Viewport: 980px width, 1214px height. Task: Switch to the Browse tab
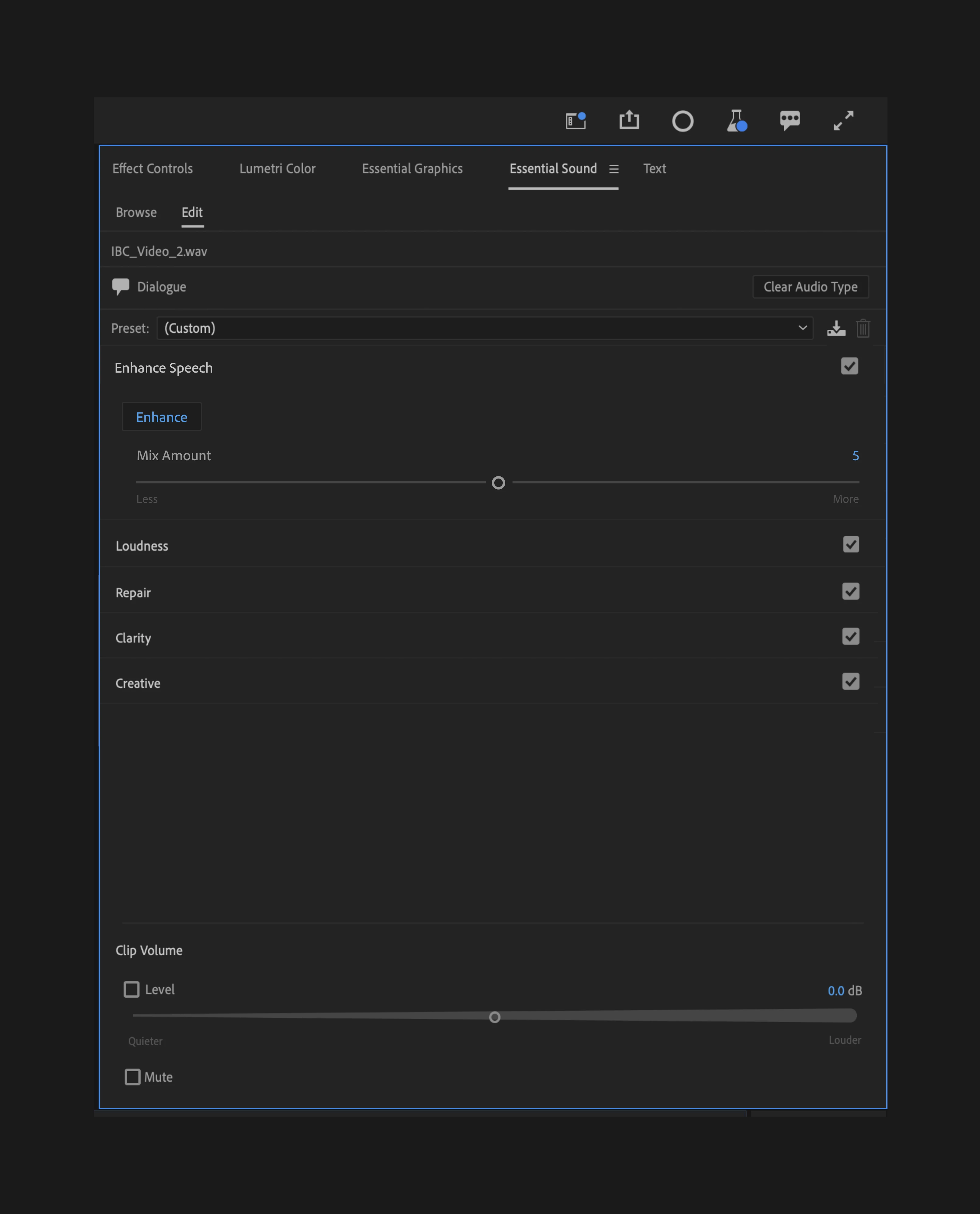pyautogui.click(x=136, y=212)
